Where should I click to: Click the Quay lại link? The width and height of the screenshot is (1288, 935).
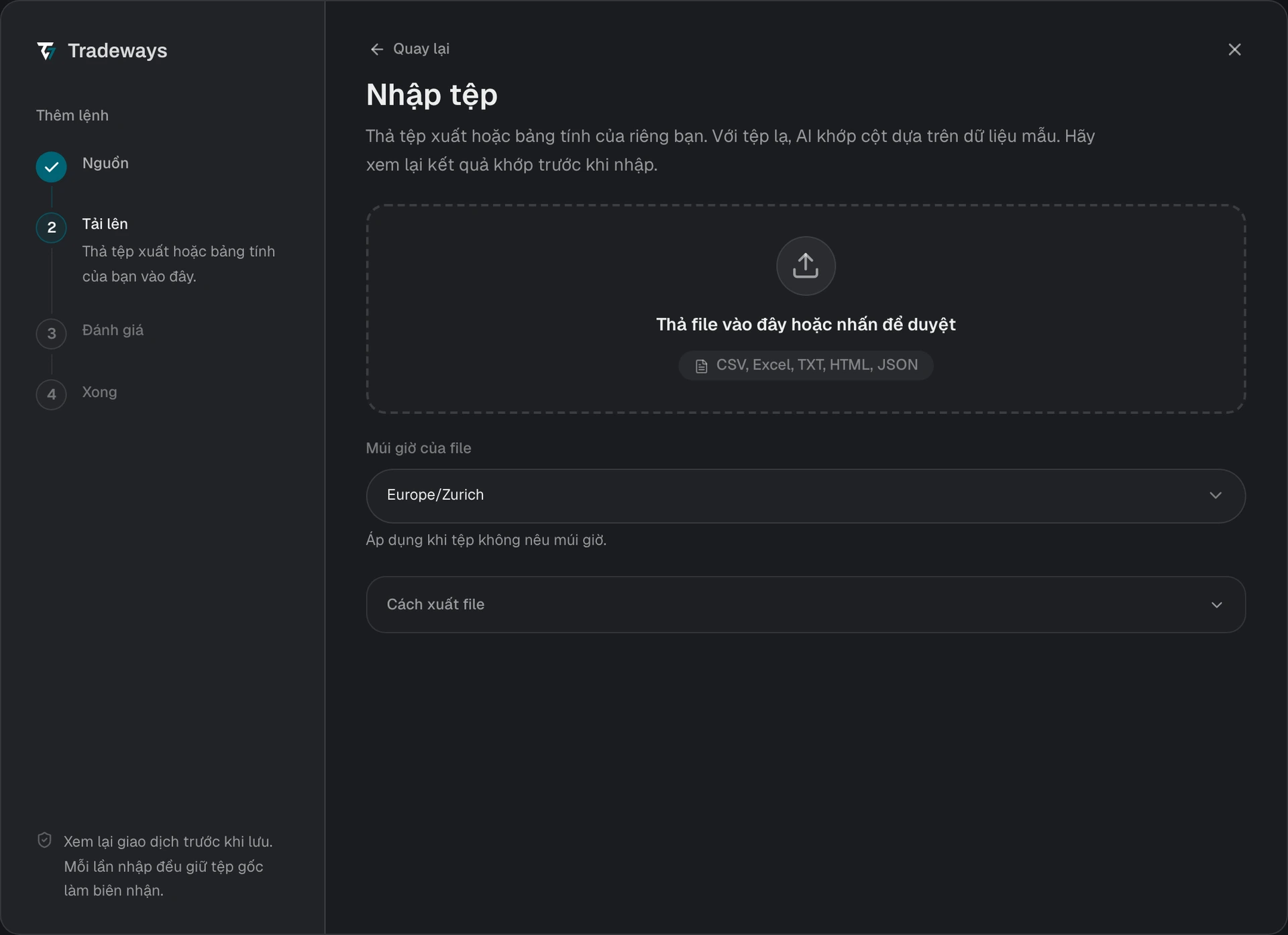[421, 49]
